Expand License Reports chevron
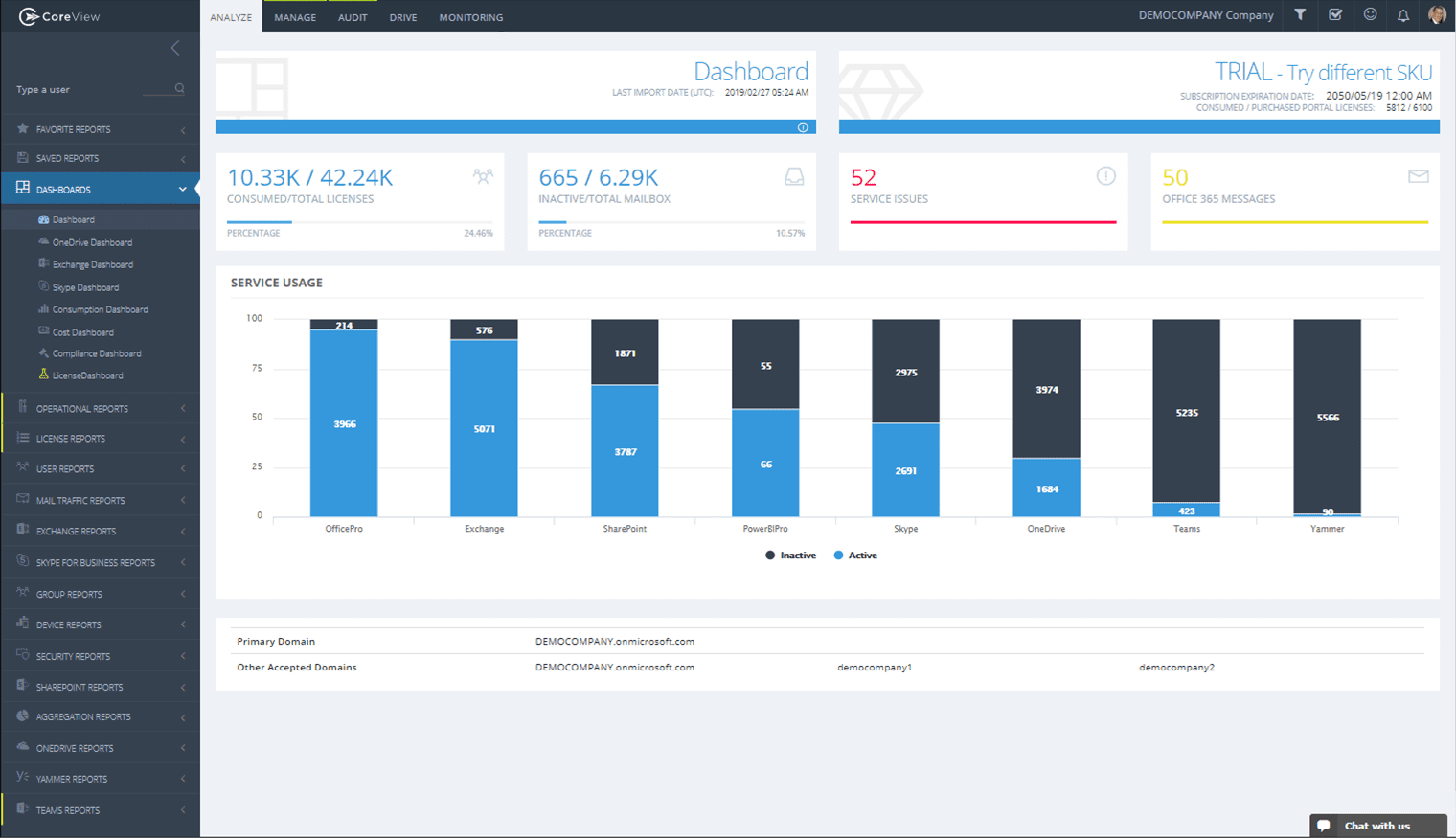 (183, 439)
